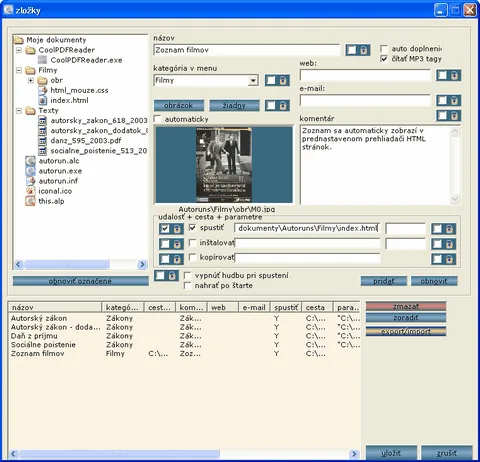480x462 pixels.
Task: Click the zložky window title icon
Action: (x=8, y=10)
